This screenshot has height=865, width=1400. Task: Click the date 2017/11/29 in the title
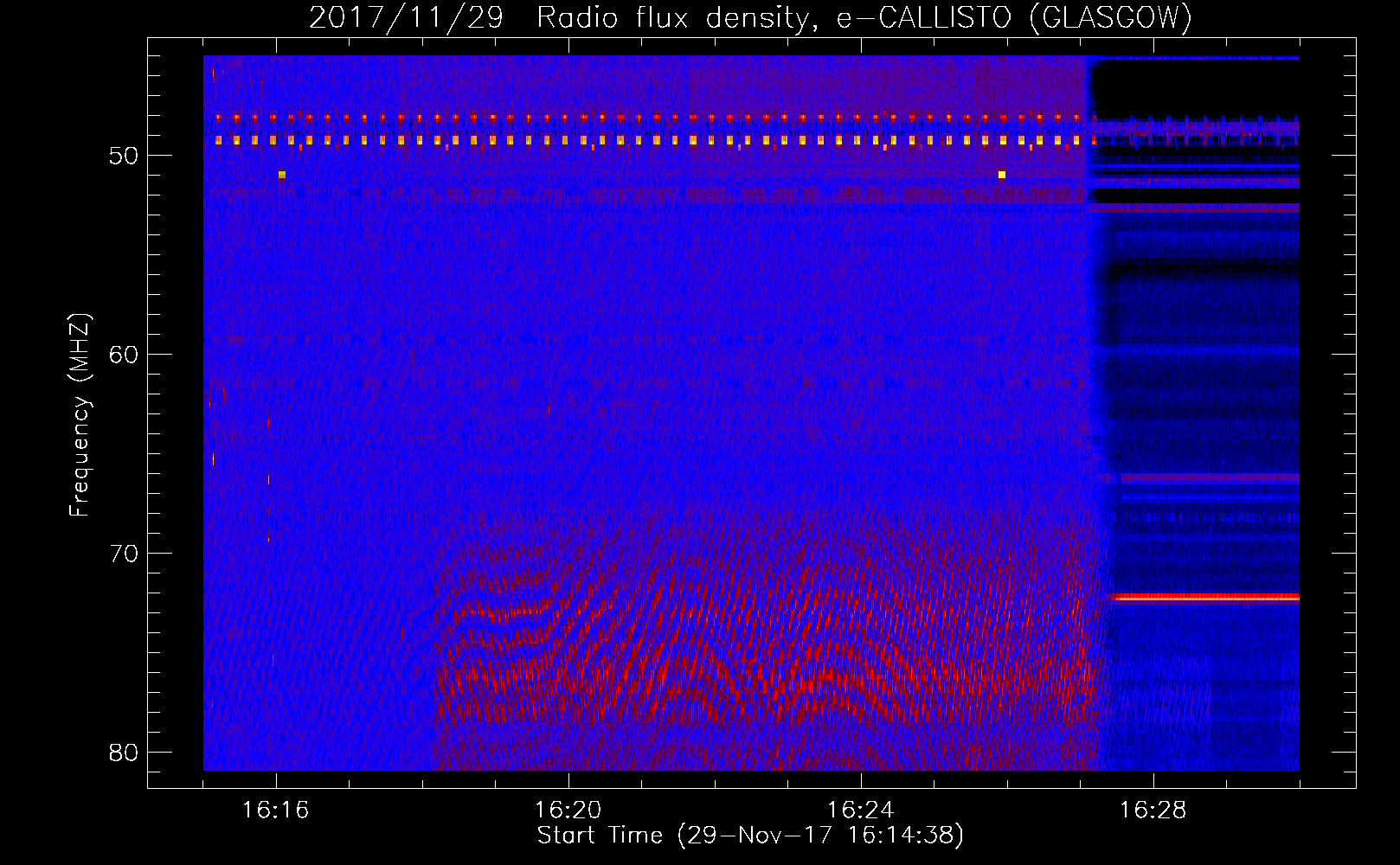pos(406,17)
